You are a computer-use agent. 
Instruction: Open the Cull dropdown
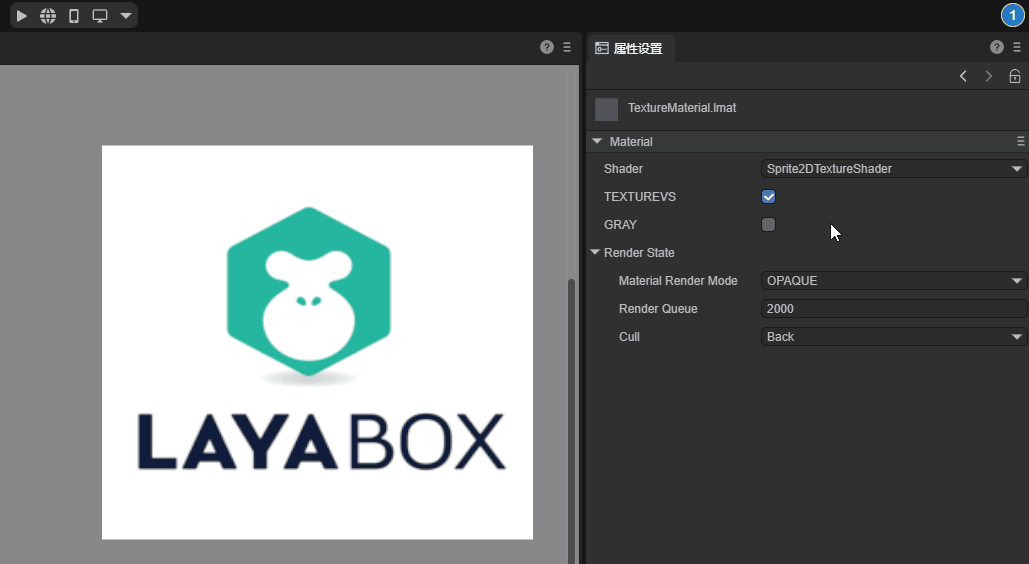coord(893,337)
